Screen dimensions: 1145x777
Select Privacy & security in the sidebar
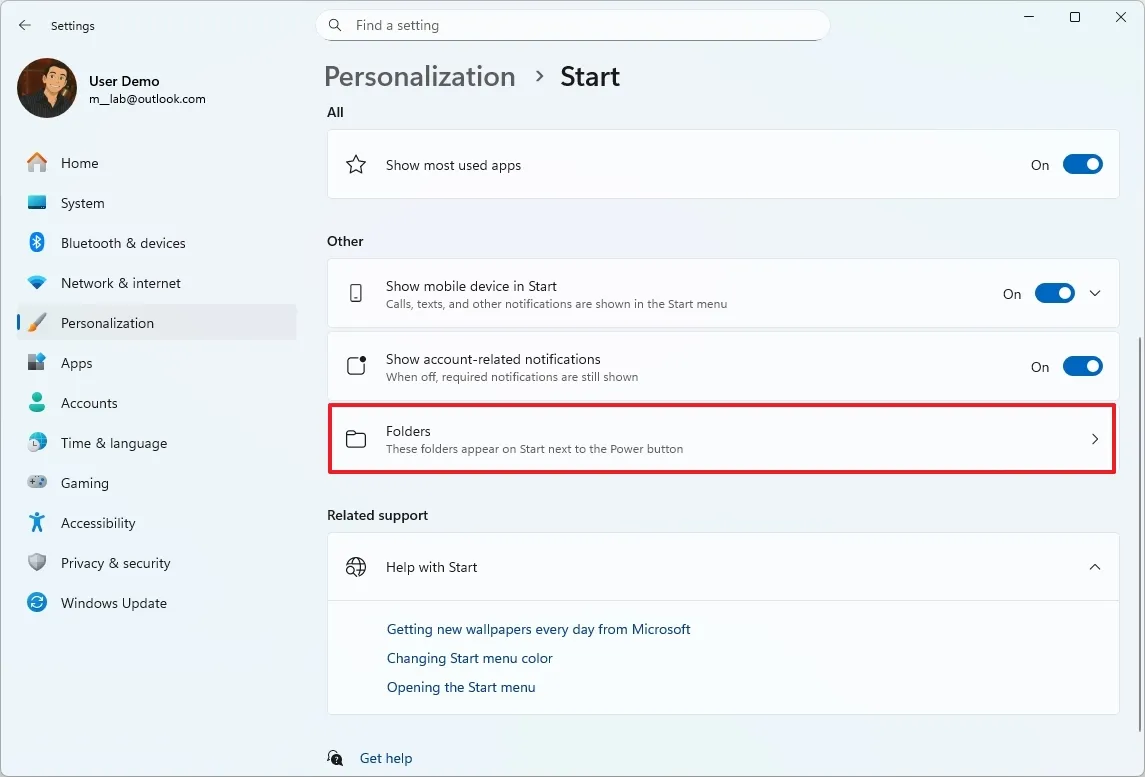pos(116,562)
